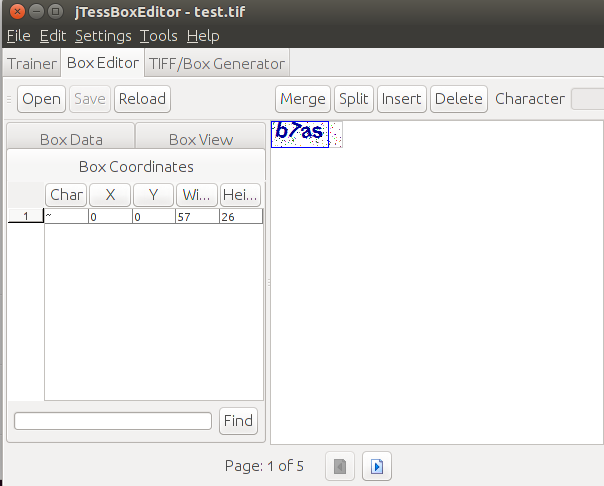Click the toolbar drag handle left of Open
Image resolution: width=604 pixels, height=486 pixels.
[x=9, y=99]
